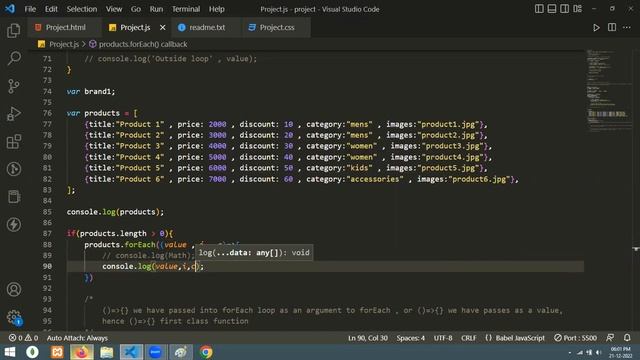The height and width of the screenshot is (360, 640).
Task: Click the code minimap
Action: (608, 92)
